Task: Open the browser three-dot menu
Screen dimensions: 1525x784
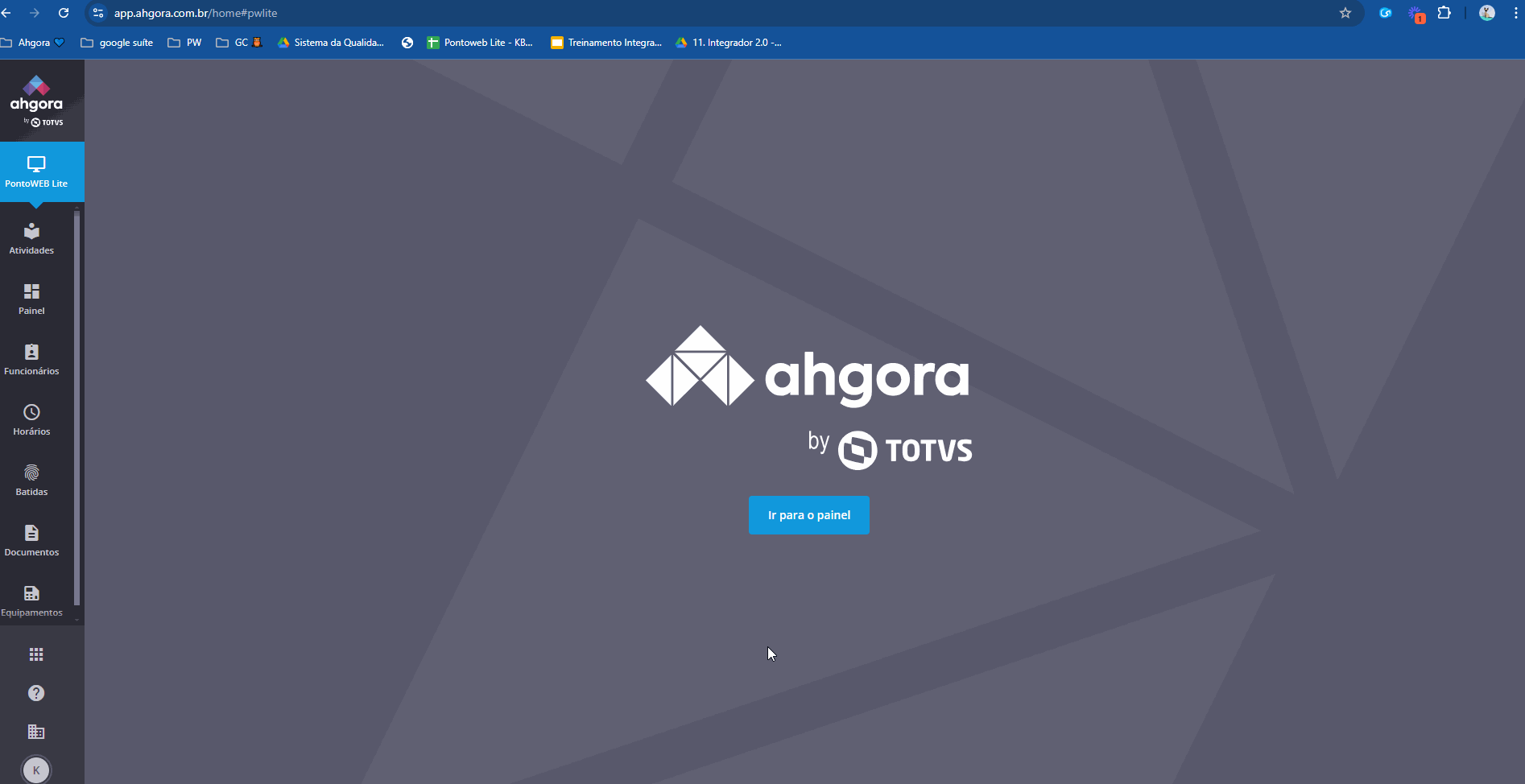Action: click(x=1516, y=13)
